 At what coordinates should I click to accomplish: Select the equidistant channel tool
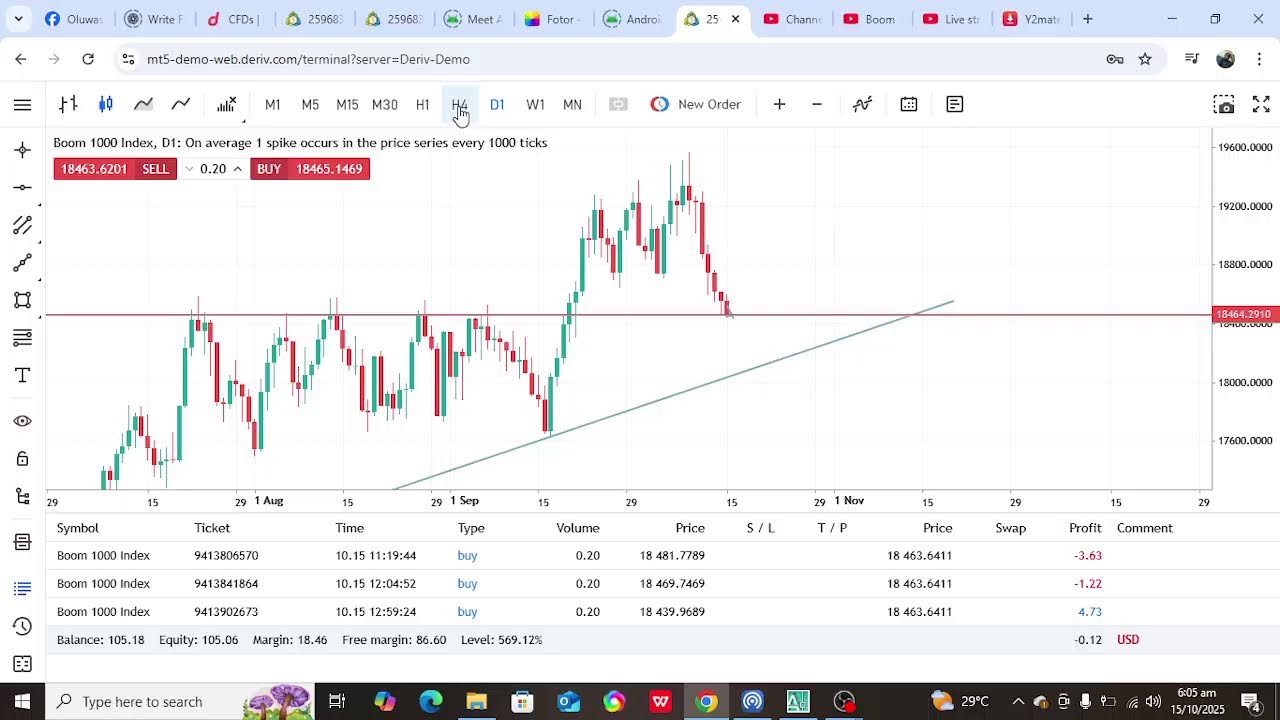click(x=22, y=225)
